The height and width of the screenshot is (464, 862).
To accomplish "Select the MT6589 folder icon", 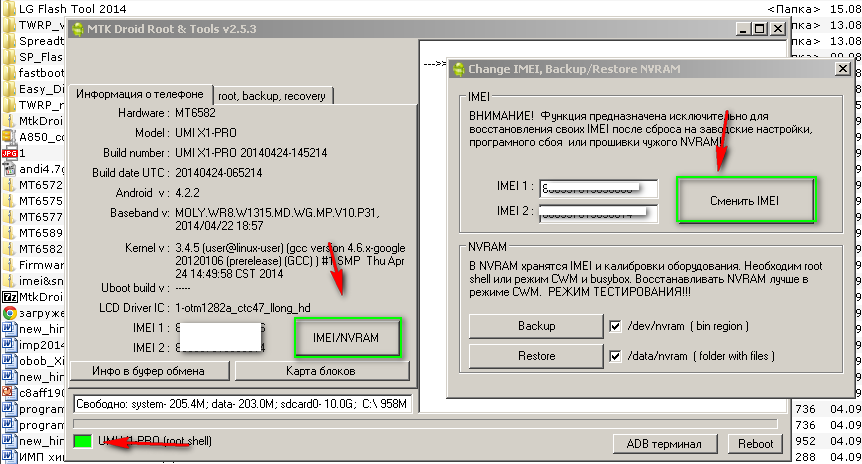I will coord(9,233).
